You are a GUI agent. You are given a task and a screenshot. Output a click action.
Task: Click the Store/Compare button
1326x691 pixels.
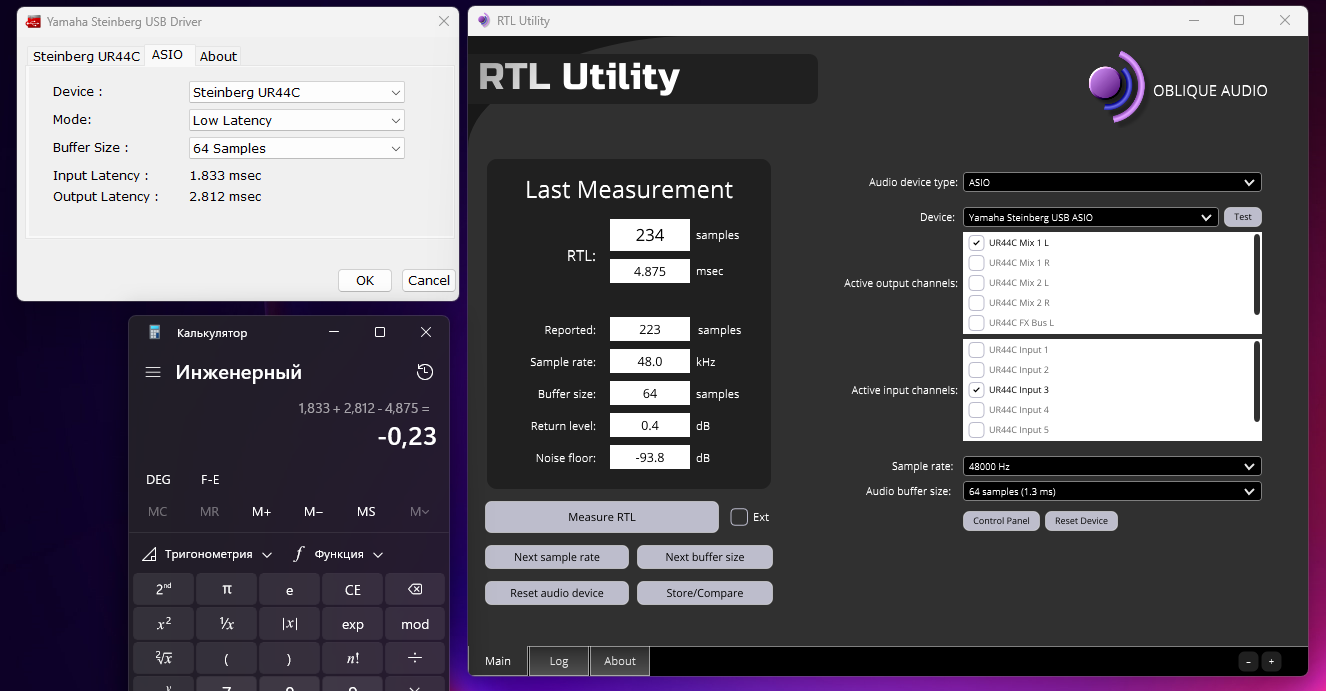pyautogui.click(x=705, y=593)
